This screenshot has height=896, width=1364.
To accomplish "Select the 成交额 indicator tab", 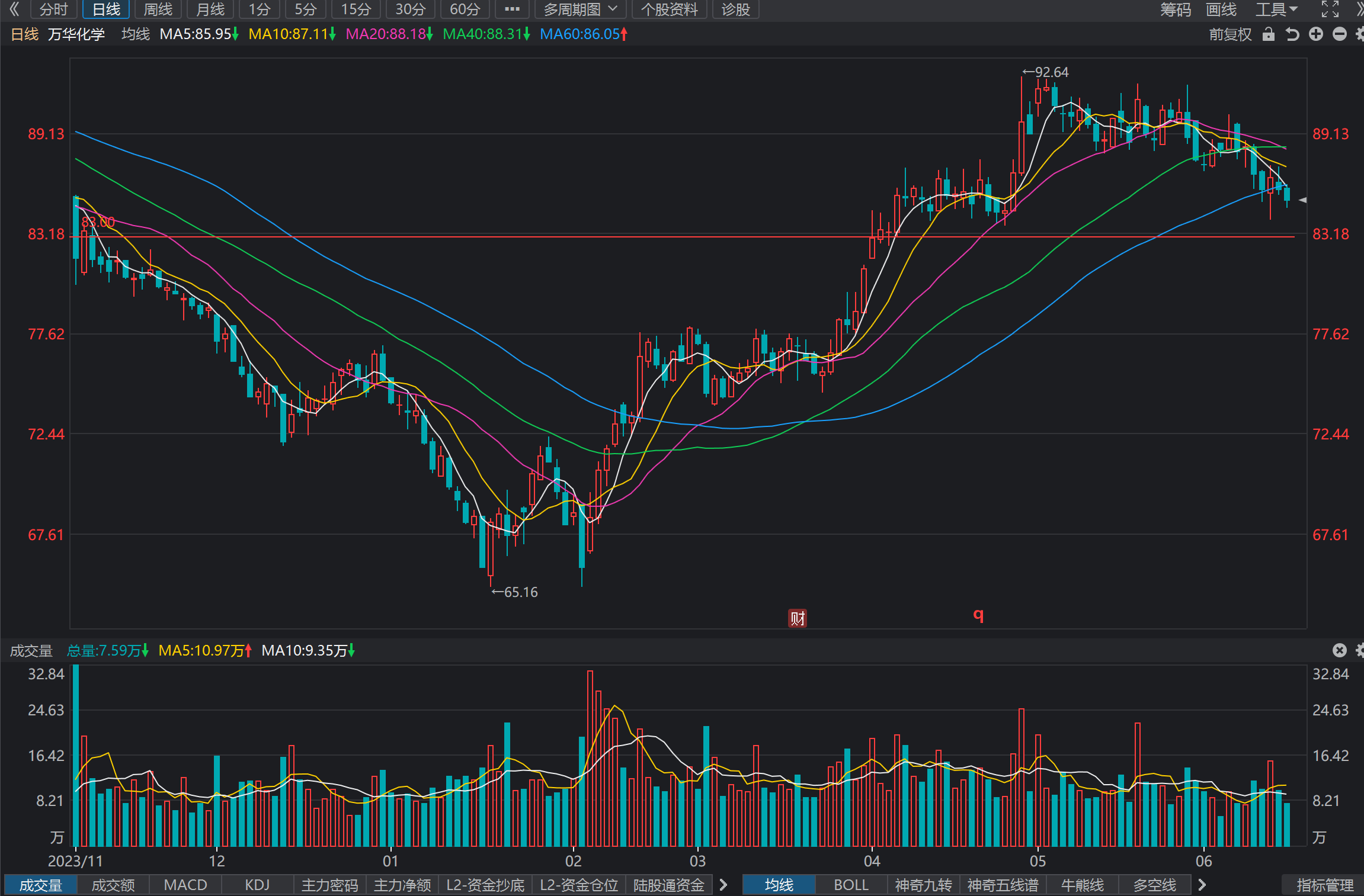I will pos(113,885).
